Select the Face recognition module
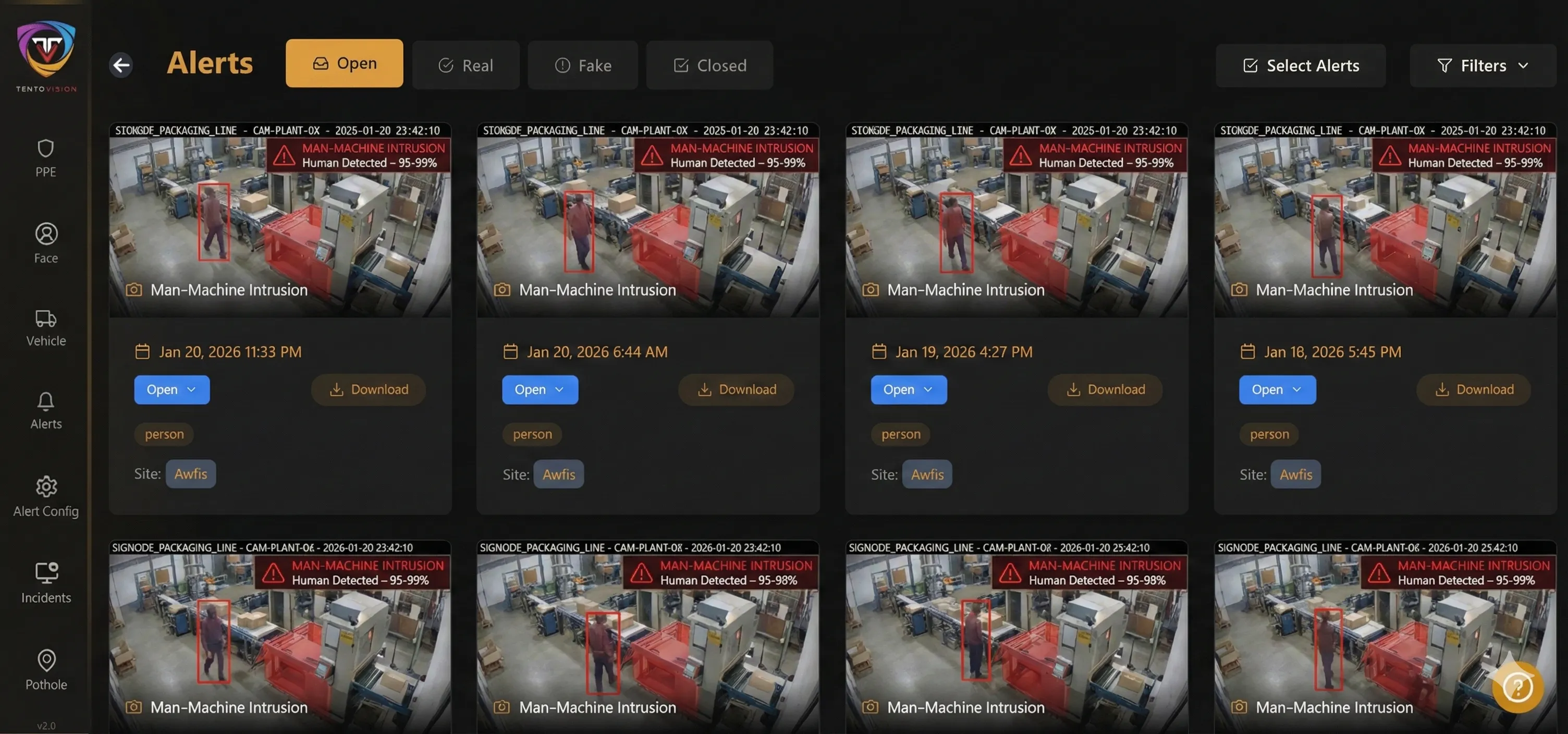The width and height of the screenshot is (1568, 734). click(x=46, y=242)
